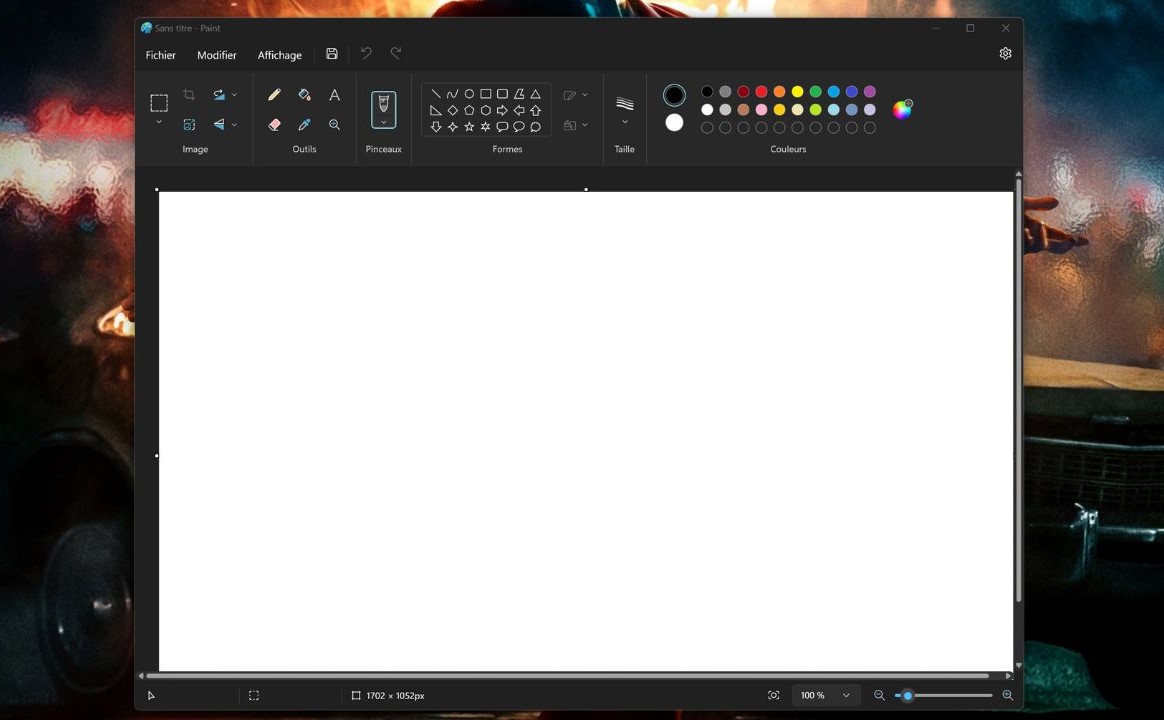Screen dimensions: 1164x720
Task: Expand the Taille size dropdown
Action: (625, 122)
